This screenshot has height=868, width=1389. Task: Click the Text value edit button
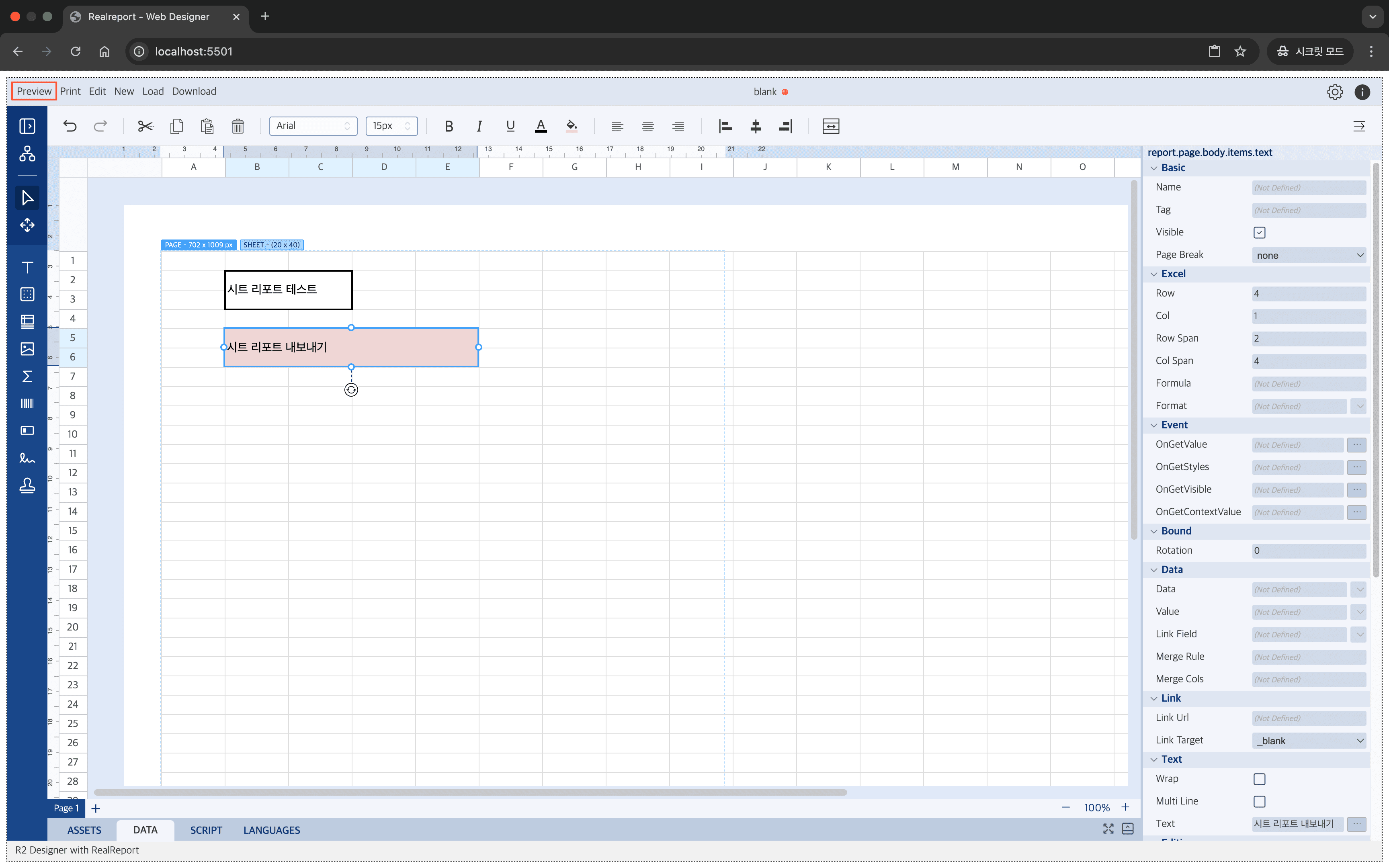point(1357,823)
